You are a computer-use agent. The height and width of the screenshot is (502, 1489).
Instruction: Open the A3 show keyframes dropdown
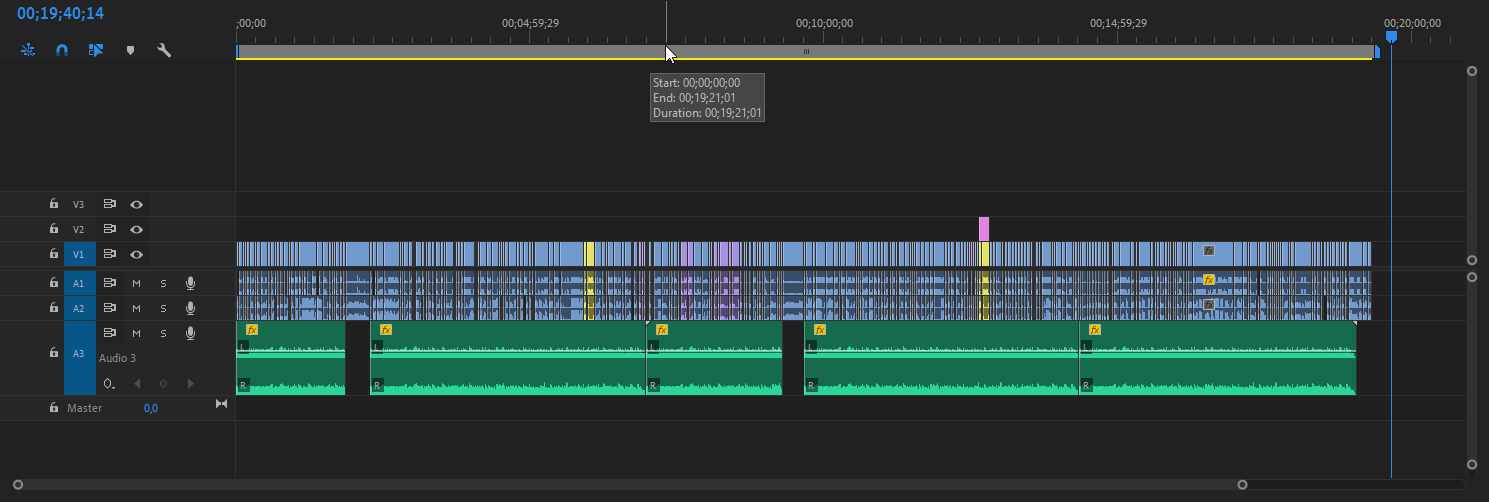(109, 384)
